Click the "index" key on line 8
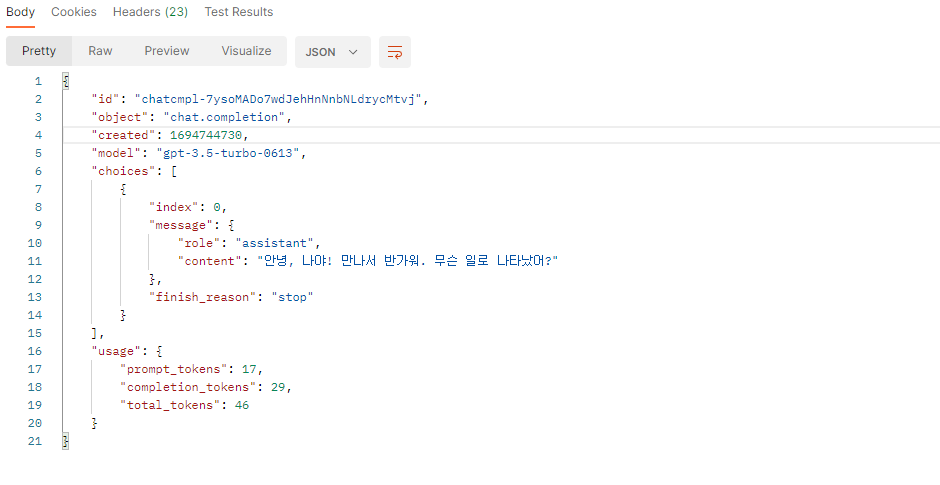The width and height of the screenshot is (940, 485). [x=174, y=207]
